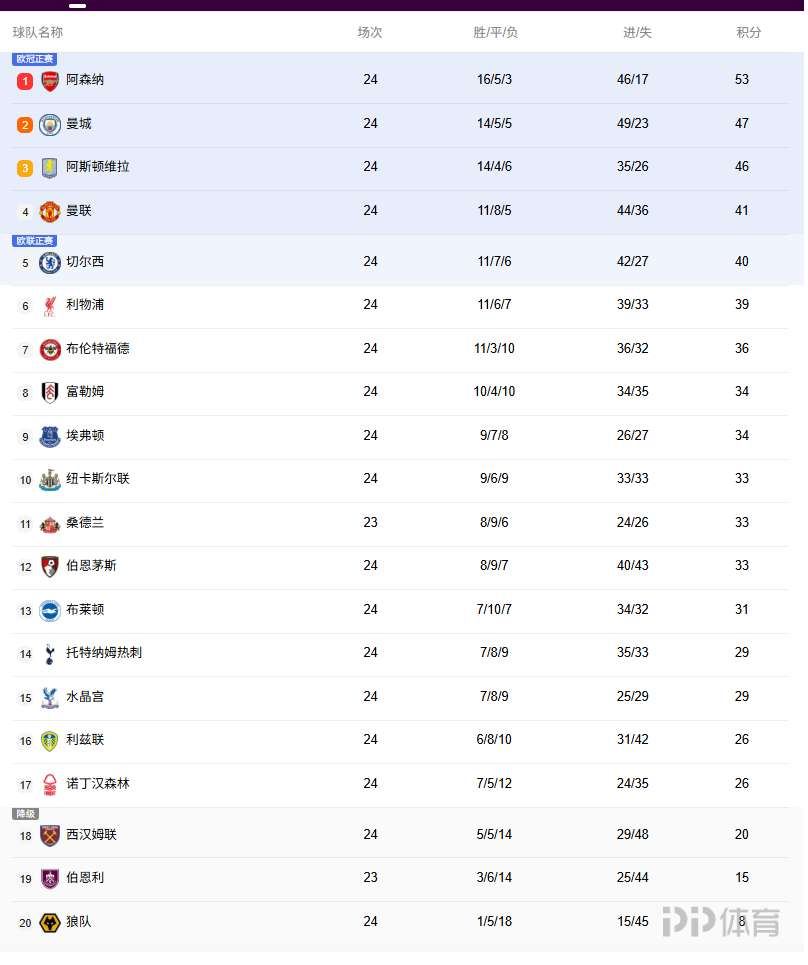808x965 pixels.
Task: Click the Tottenham Hotspur crest icon
Action: click(50, 654)
